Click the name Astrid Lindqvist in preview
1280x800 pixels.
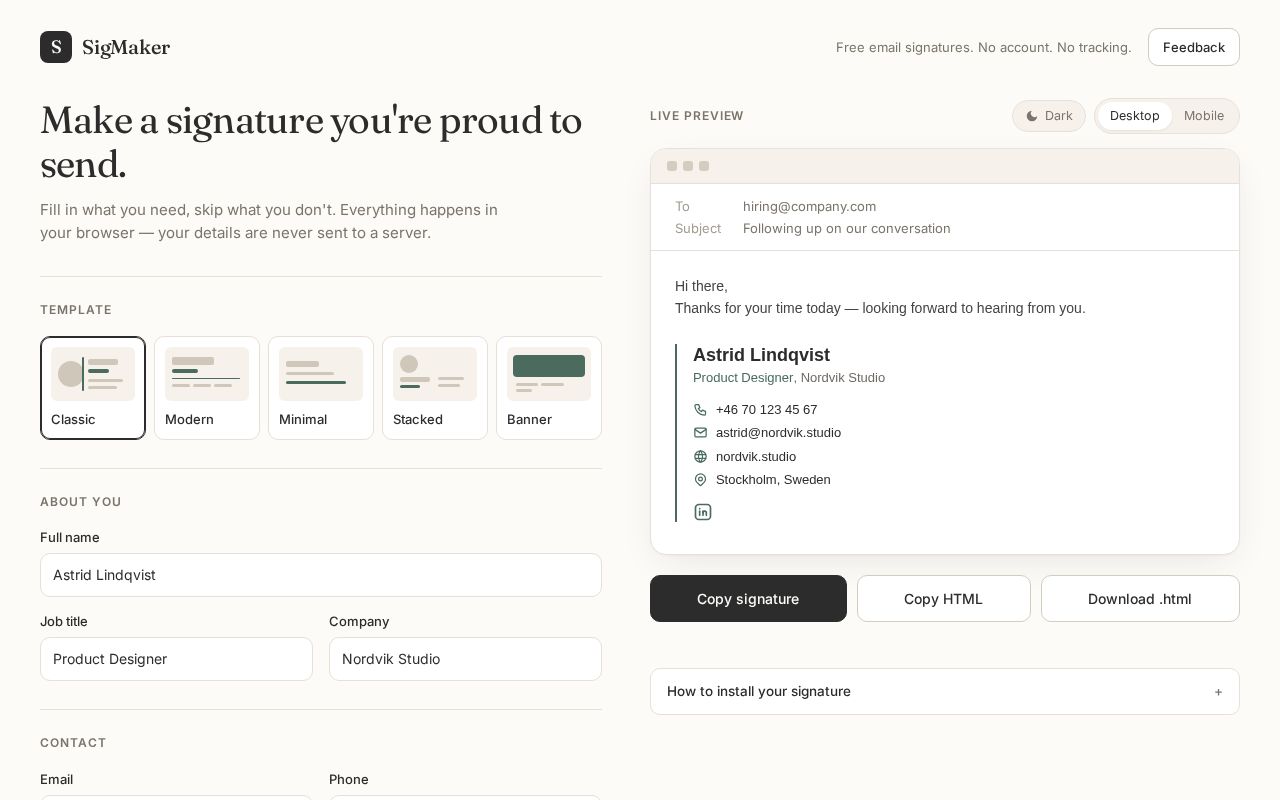coord(761,355)
